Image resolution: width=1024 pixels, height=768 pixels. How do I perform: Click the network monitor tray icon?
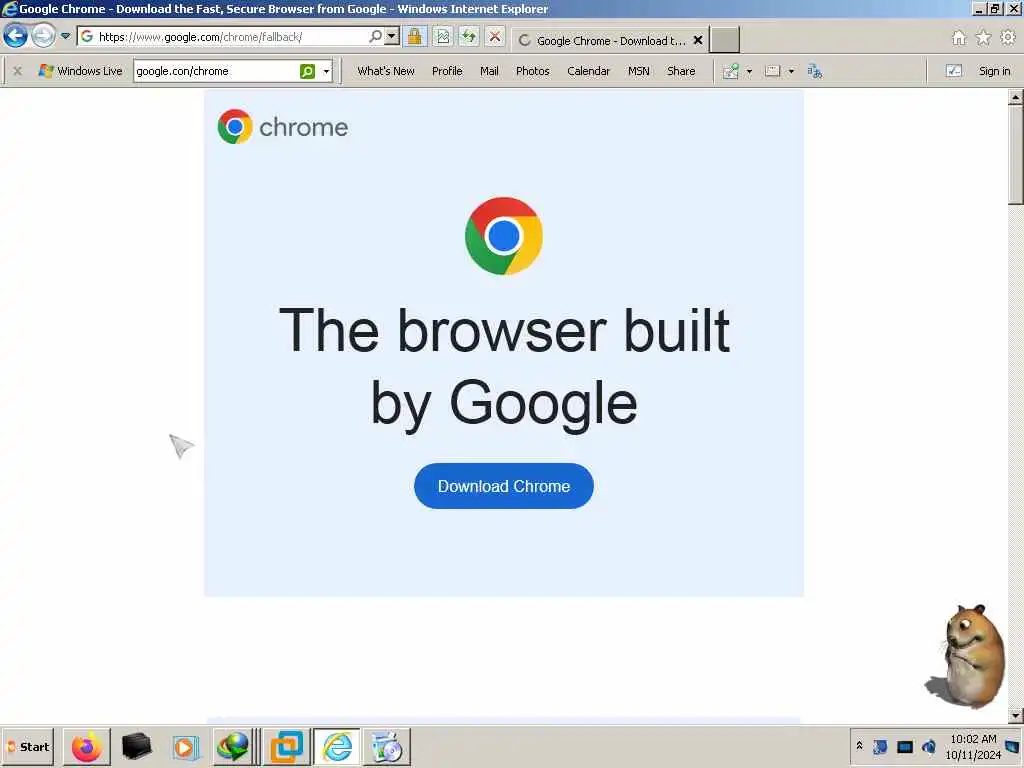[x=905, y=746]
